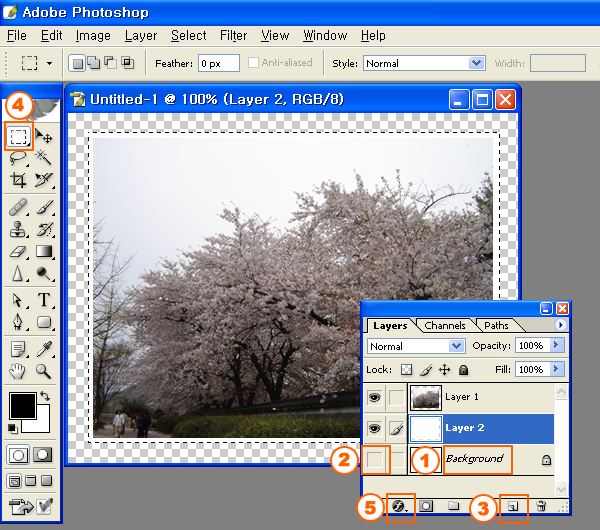Choose Subtract from selection mode
Viewport: 600px width, 530px height.
coord(110,62)
